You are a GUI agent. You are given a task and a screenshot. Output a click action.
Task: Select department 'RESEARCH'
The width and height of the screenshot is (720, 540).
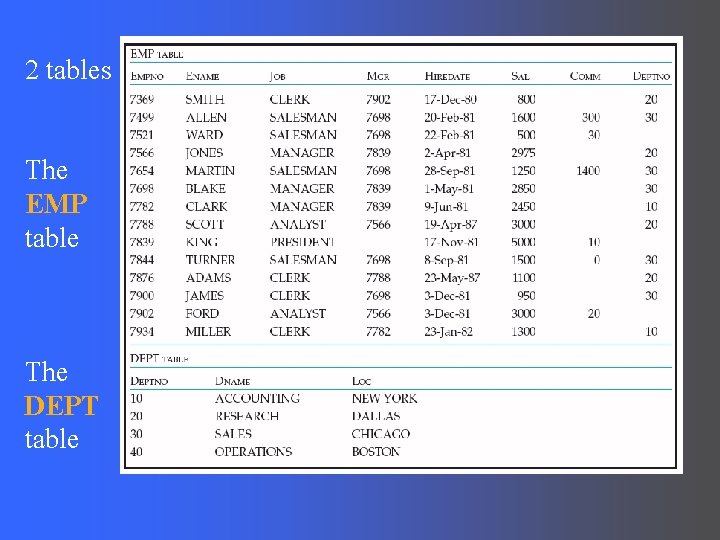[x=247, y=416]
